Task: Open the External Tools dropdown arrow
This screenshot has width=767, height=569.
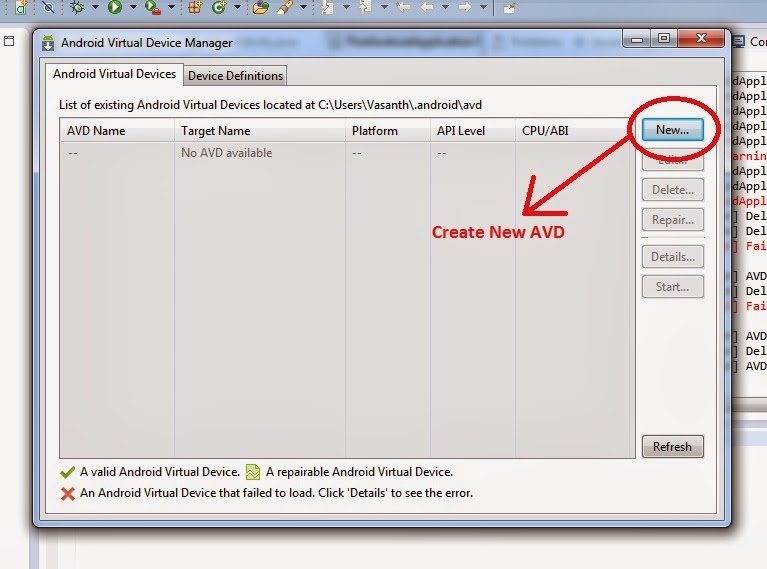Action: [x=171, y=7]
